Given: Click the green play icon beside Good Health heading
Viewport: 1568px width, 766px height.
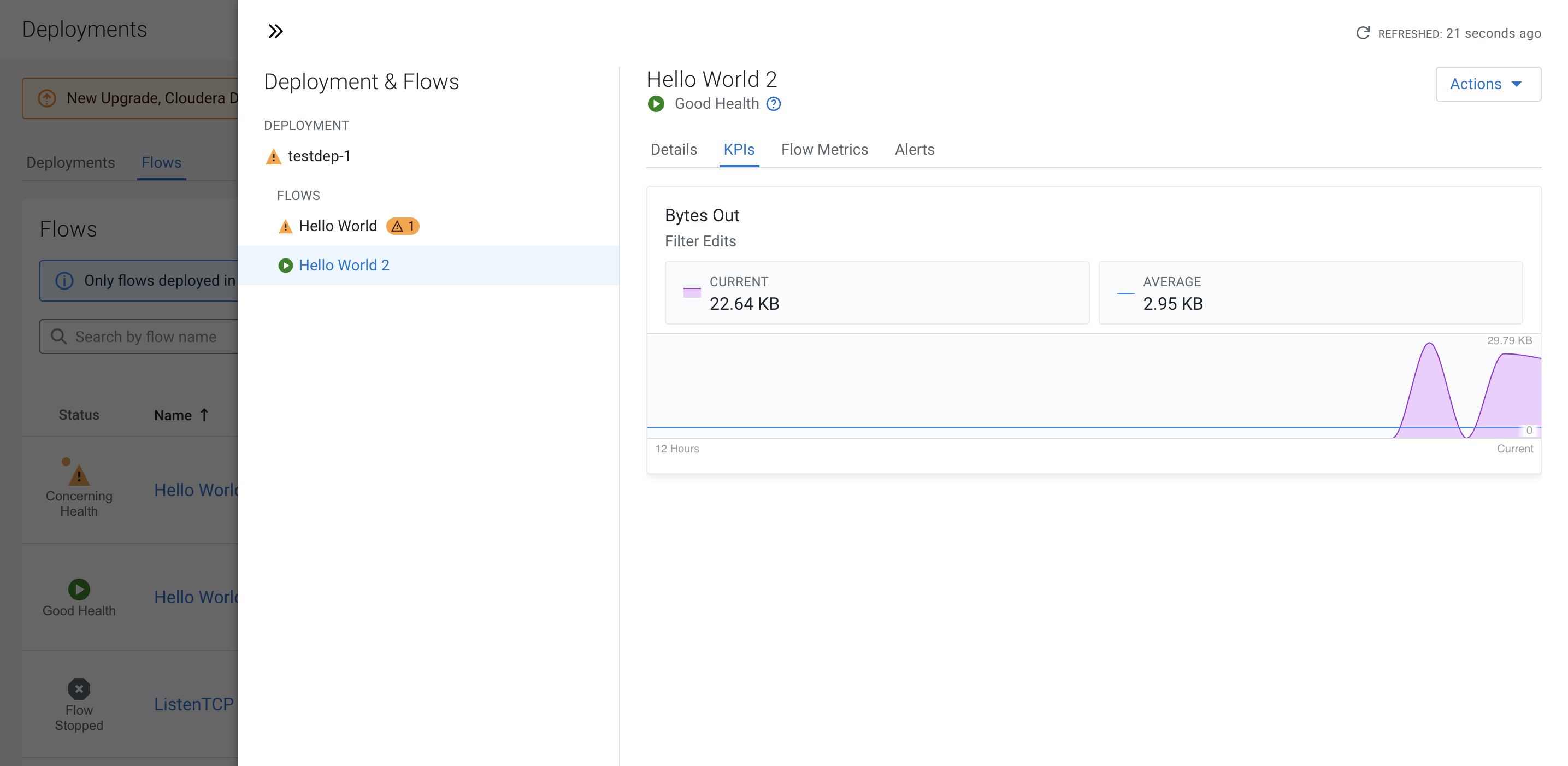Looking at the screenshot, I should pos(656,103).
